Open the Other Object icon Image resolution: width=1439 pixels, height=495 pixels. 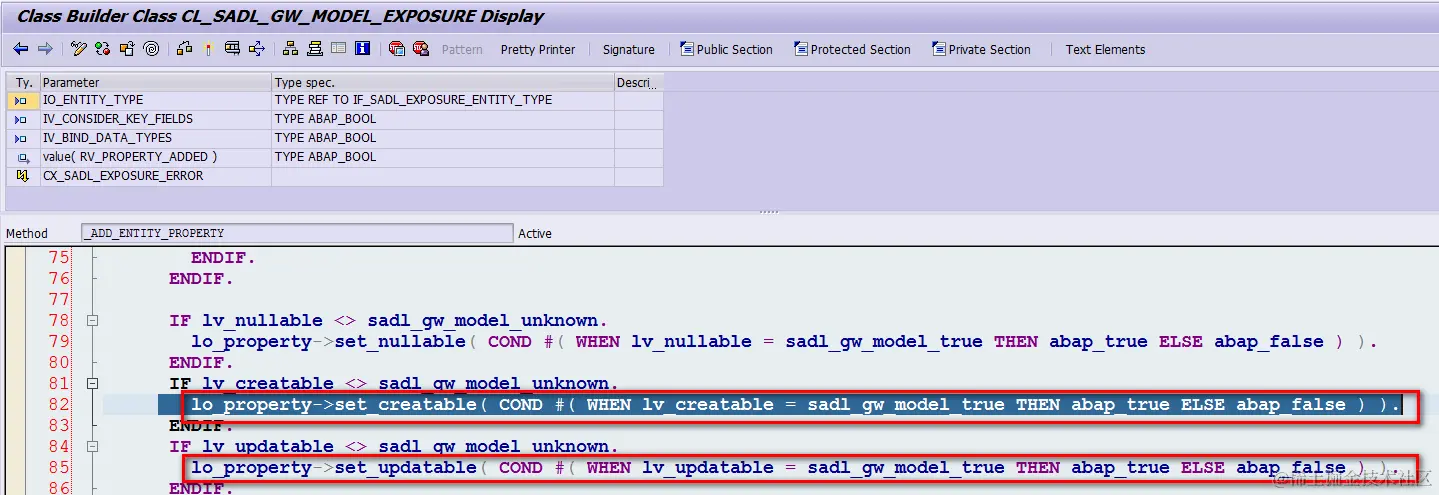tap(127, 49)
